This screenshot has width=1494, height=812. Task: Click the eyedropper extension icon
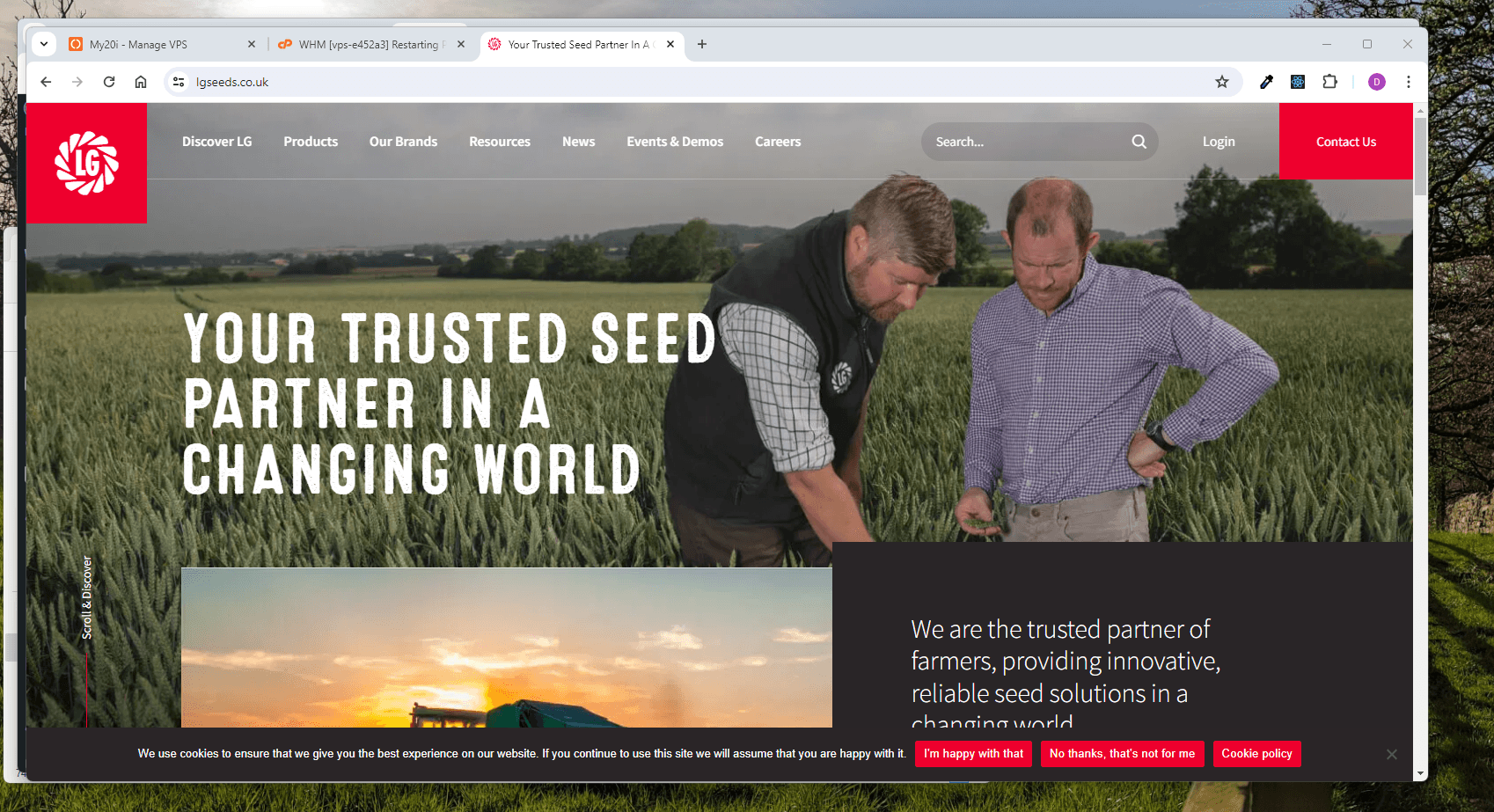[x=1266, y=81]
